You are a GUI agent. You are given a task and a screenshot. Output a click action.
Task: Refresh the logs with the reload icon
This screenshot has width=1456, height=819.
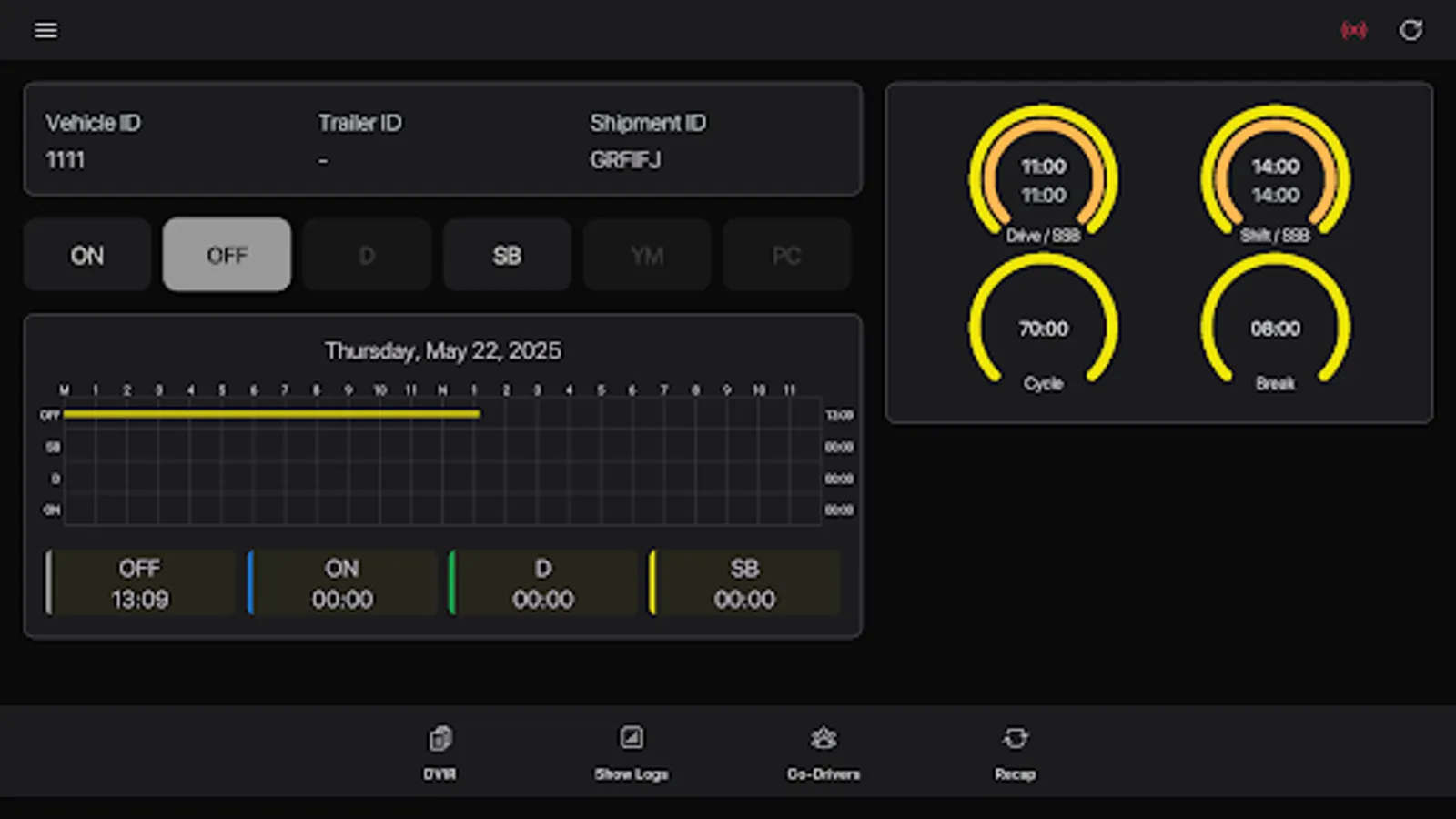point(1411,30)
